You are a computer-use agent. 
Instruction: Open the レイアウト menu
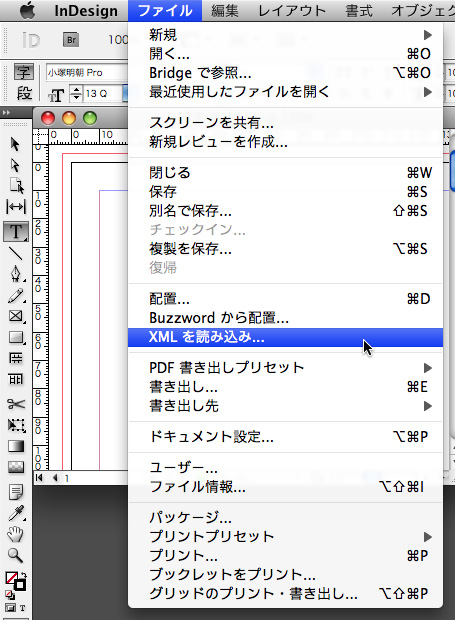click(x=292, y=10)
